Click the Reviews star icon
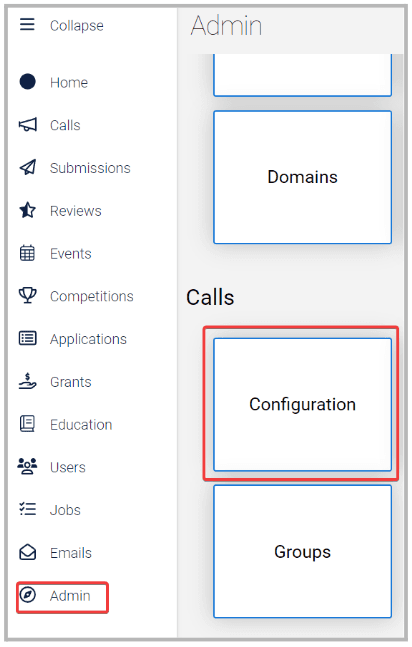Screen dimensions: 412x647 27,210
